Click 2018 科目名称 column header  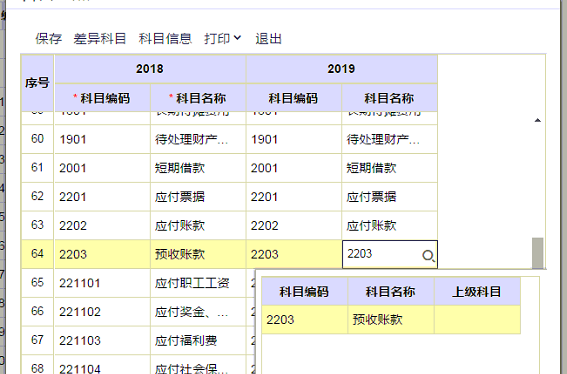[x=198, y=98]
